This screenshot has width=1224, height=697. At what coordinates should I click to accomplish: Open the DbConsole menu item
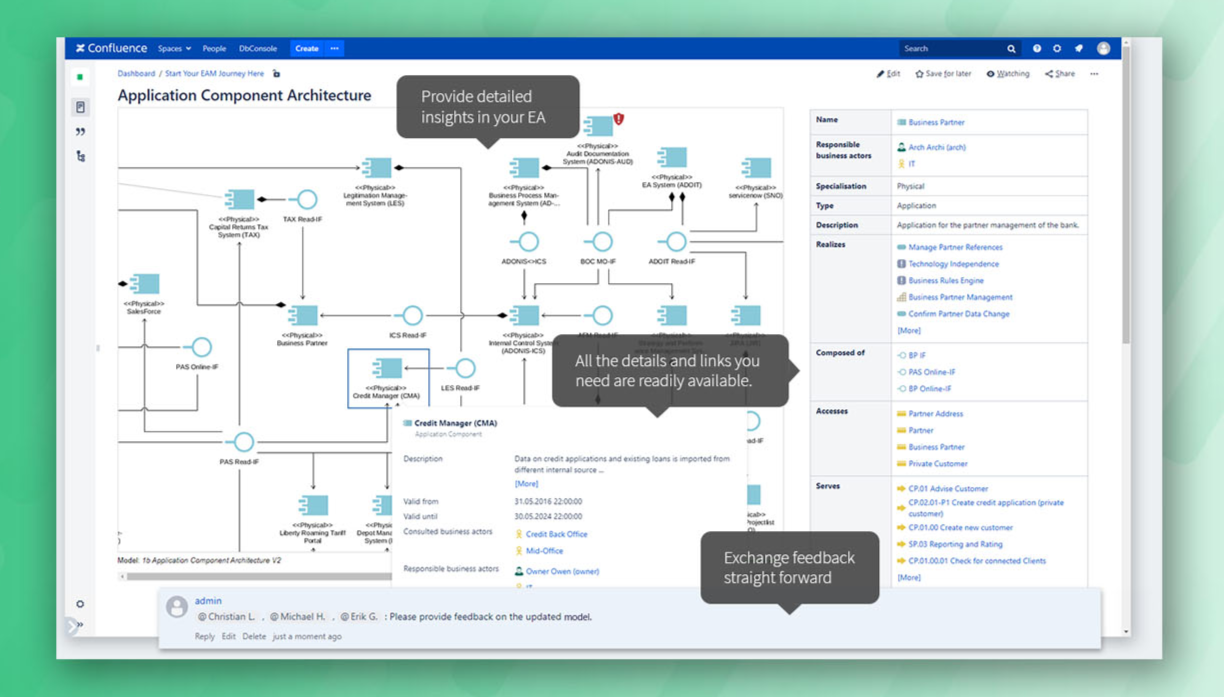point(258,48)
